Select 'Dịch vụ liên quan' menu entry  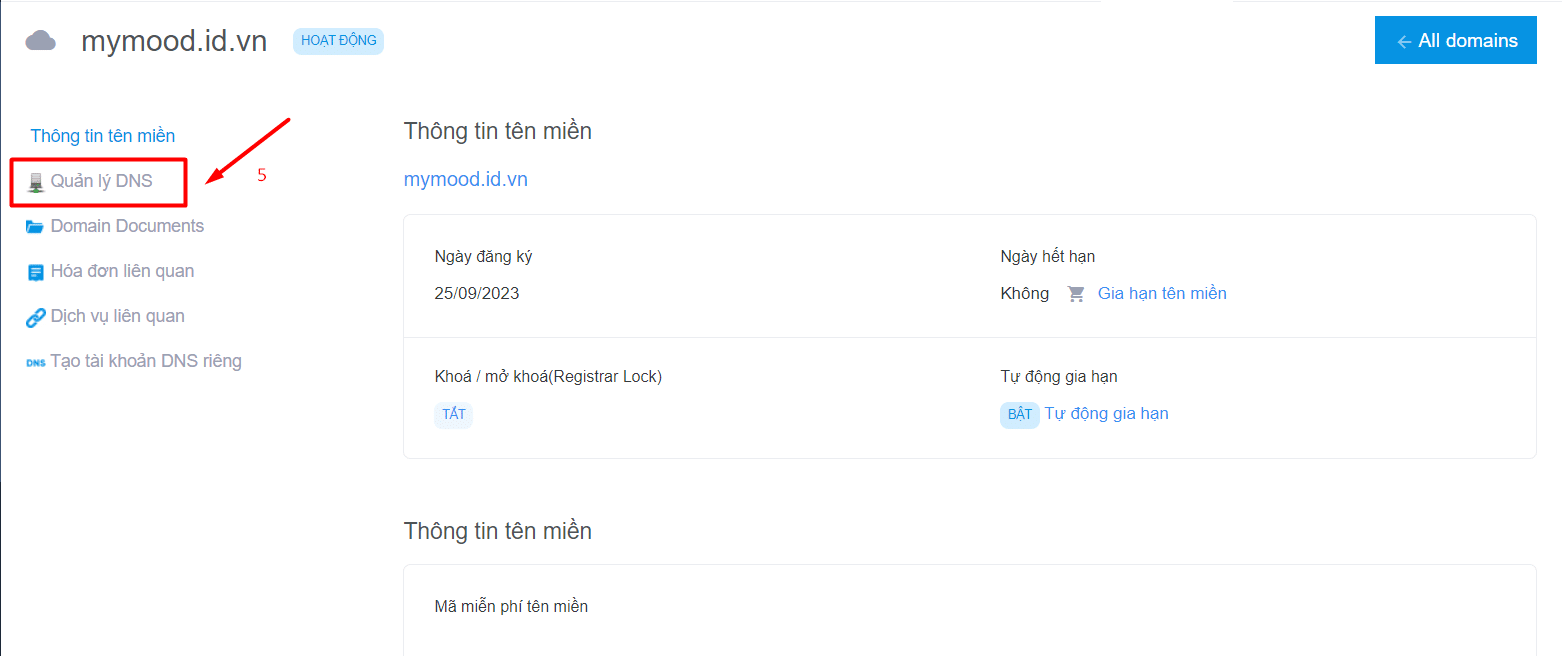(x=117, y=315)
